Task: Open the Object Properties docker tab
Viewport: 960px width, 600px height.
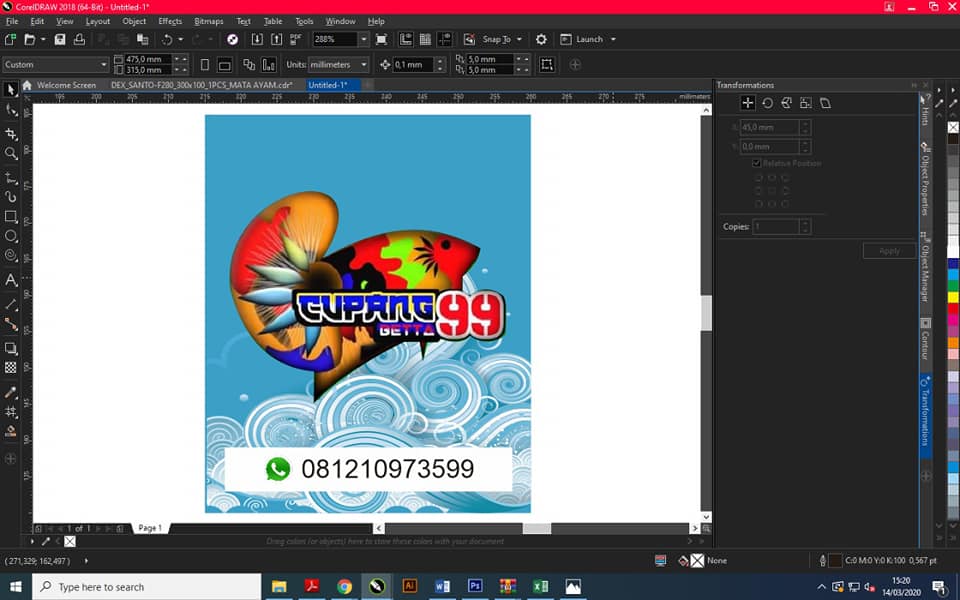Action: [x=925, y=179]
